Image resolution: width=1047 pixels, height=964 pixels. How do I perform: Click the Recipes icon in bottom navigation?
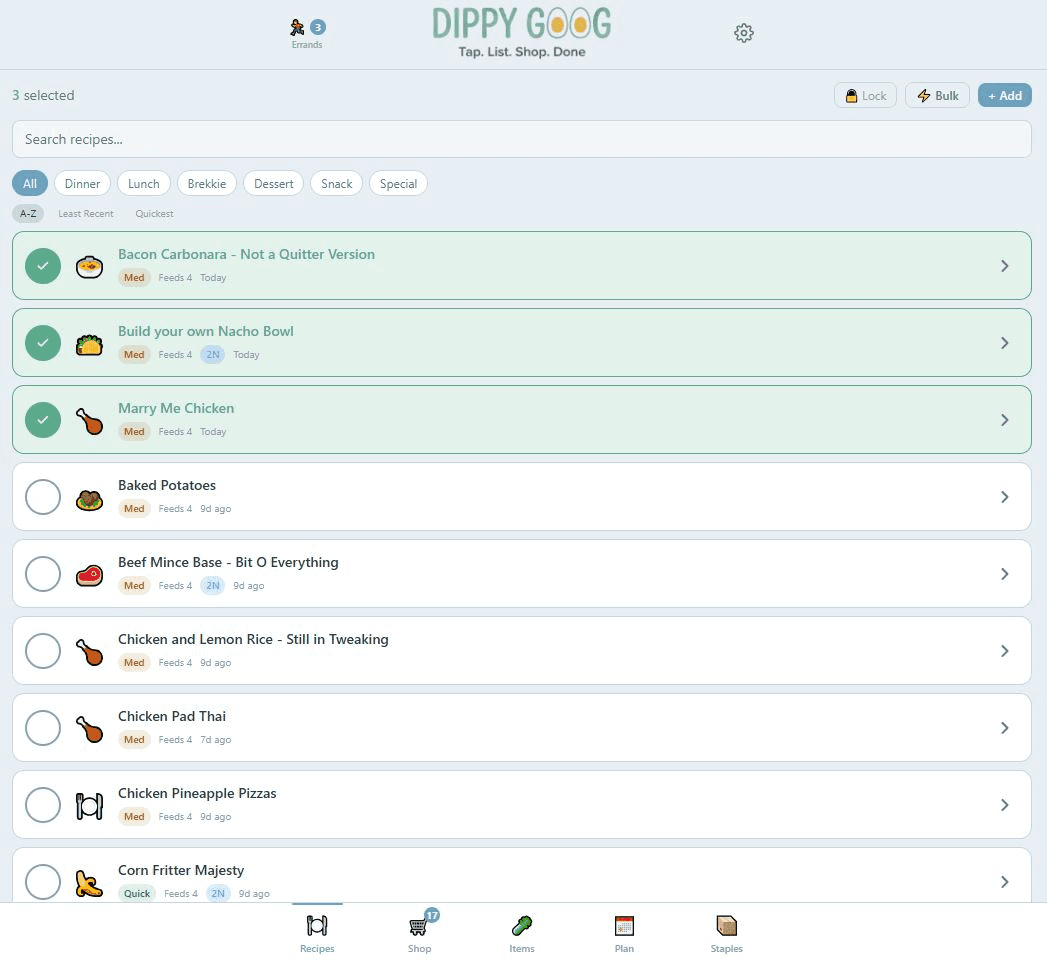(x=317, y=925)
